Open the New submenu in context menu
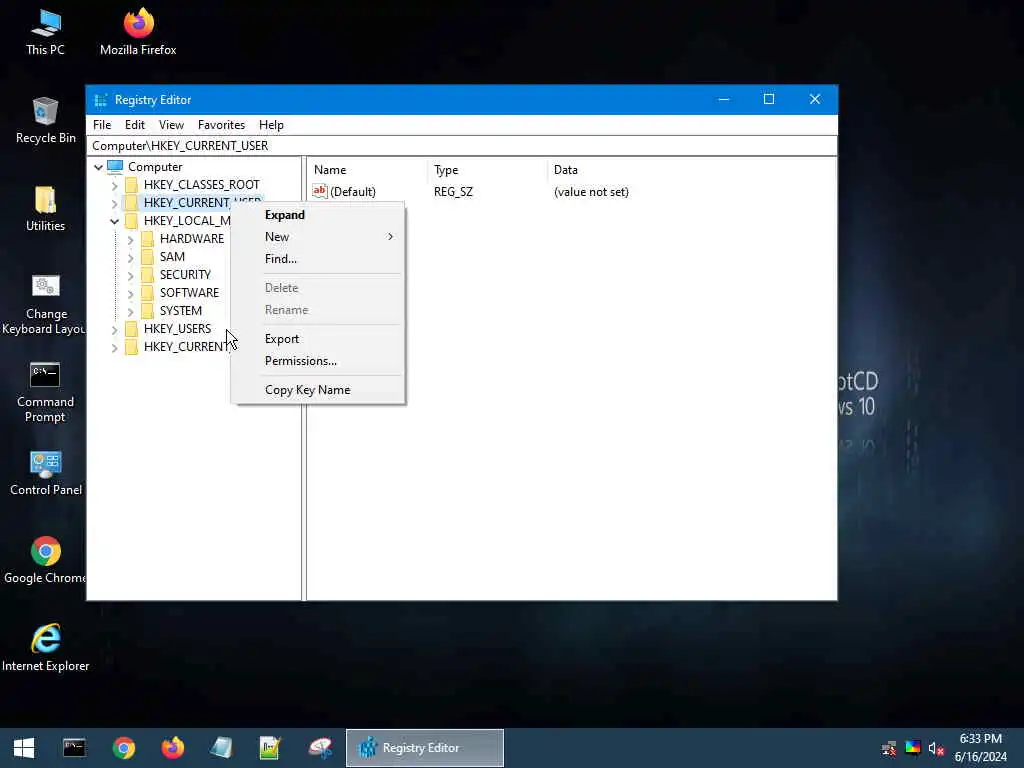The width and height of the screenshot is (1024, 768). (318, 236)
